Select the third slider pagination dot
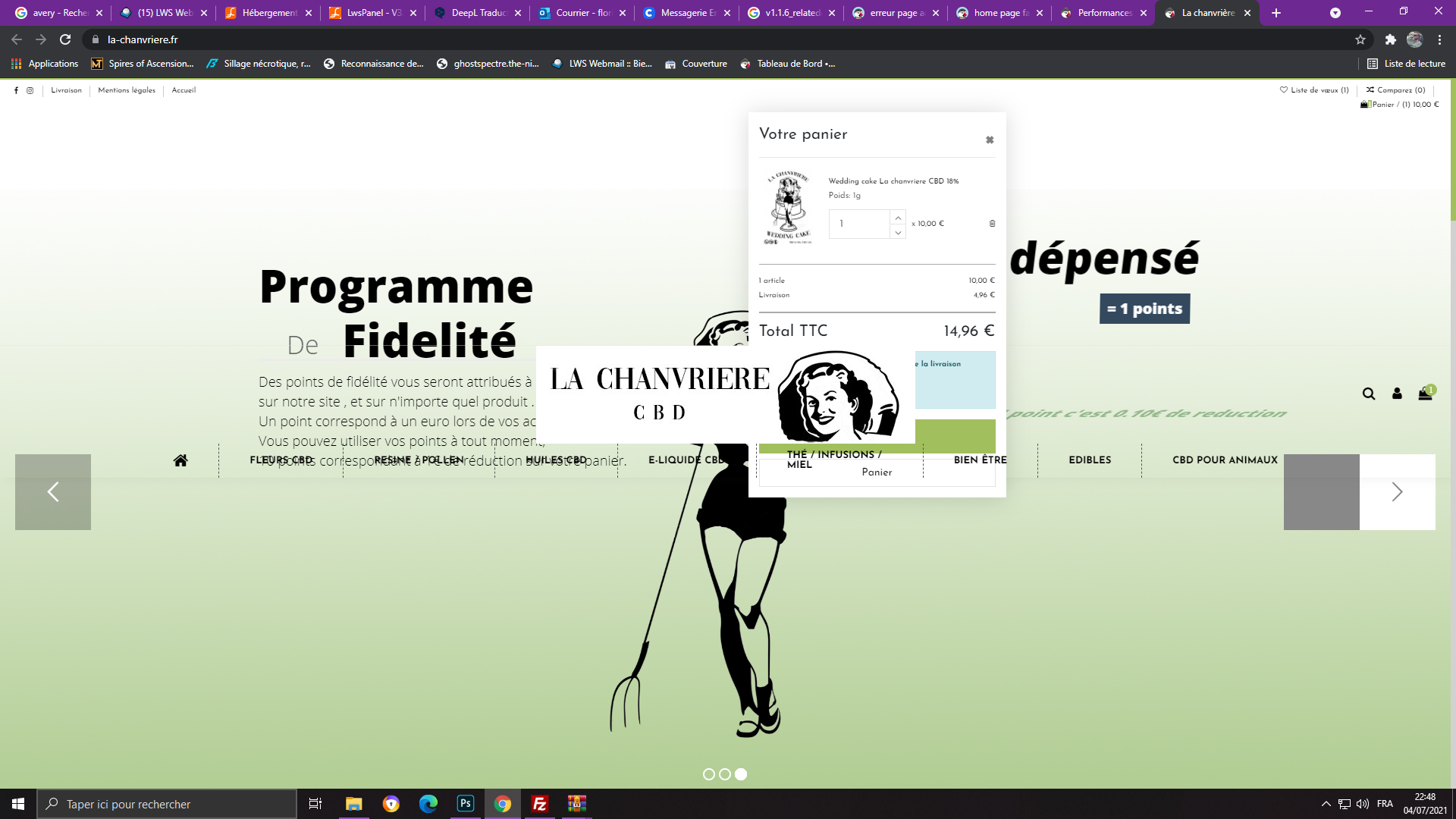The height and width of the screenshot is (819, 1456). click(x=741, y=774)
